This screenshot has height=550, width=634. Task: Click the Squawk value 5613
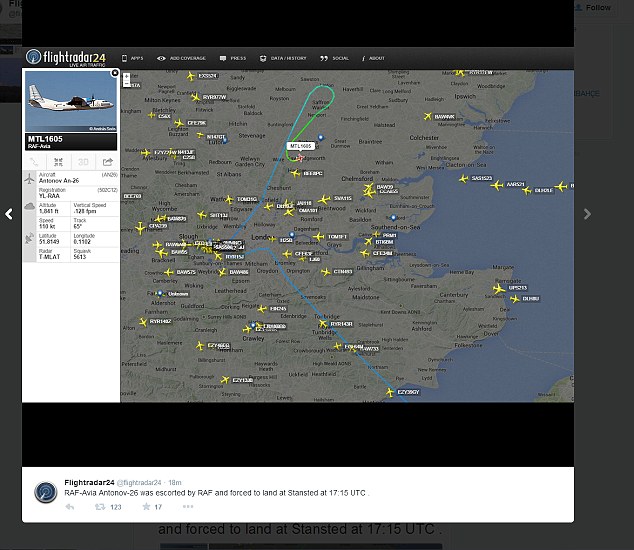80,257
